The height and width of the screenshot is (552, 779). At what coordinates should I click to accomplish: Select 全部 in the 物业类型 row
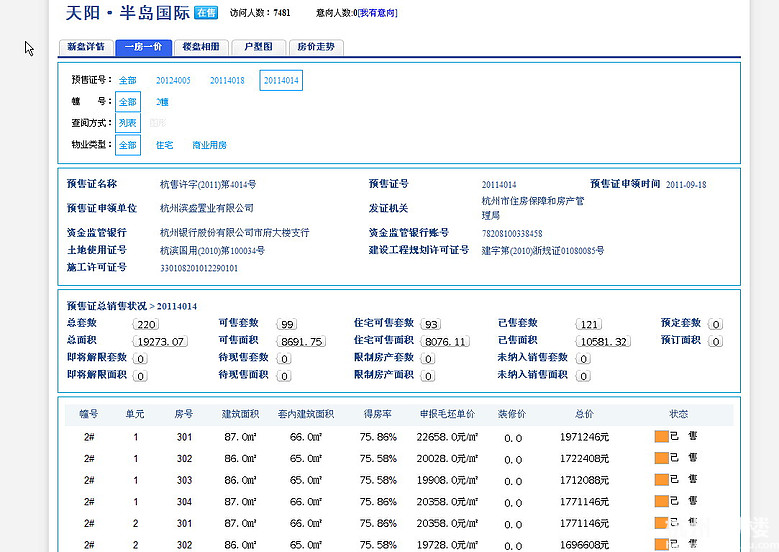[x=128, y=145]
